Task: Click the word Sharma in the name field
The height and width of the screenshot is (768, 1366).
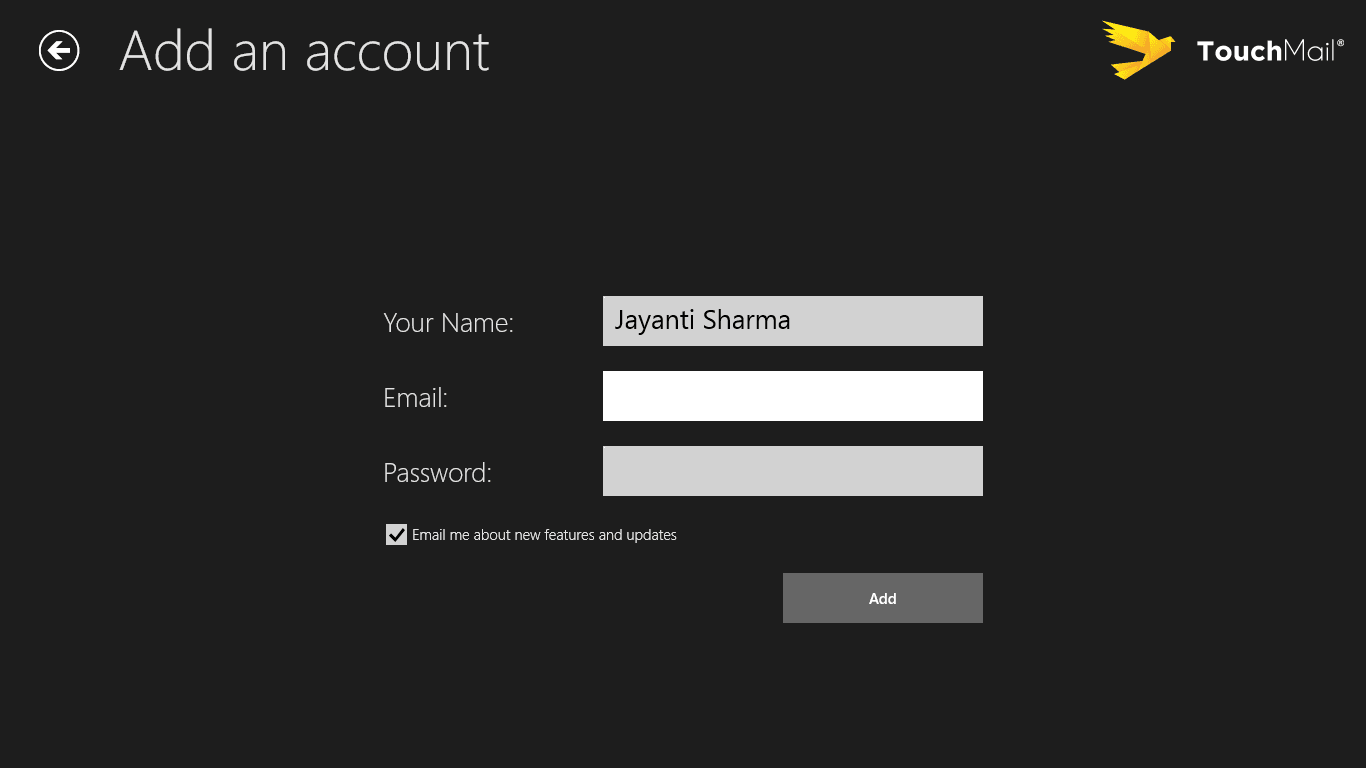Action: pyautogui.click(x=747, y=320)
